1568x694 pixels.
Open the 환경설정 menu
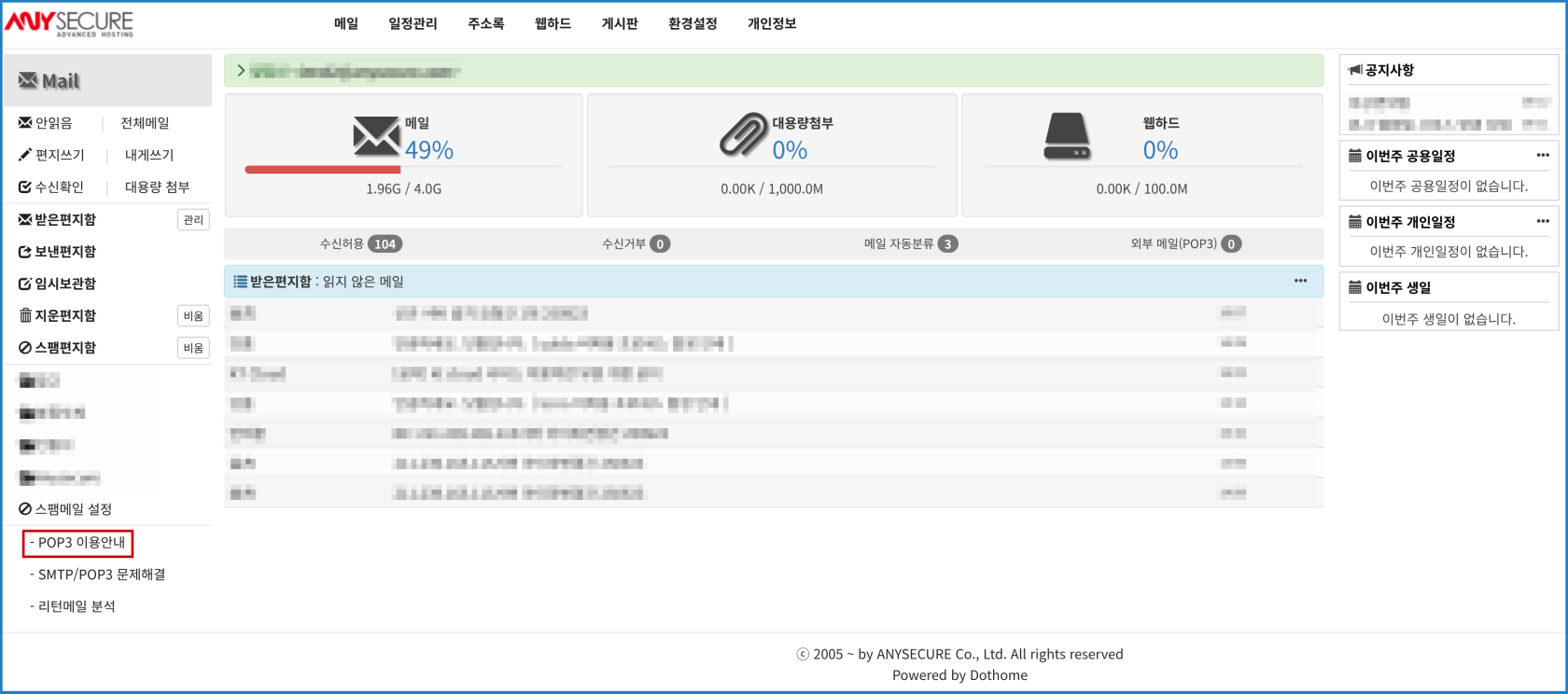[693, 23]
